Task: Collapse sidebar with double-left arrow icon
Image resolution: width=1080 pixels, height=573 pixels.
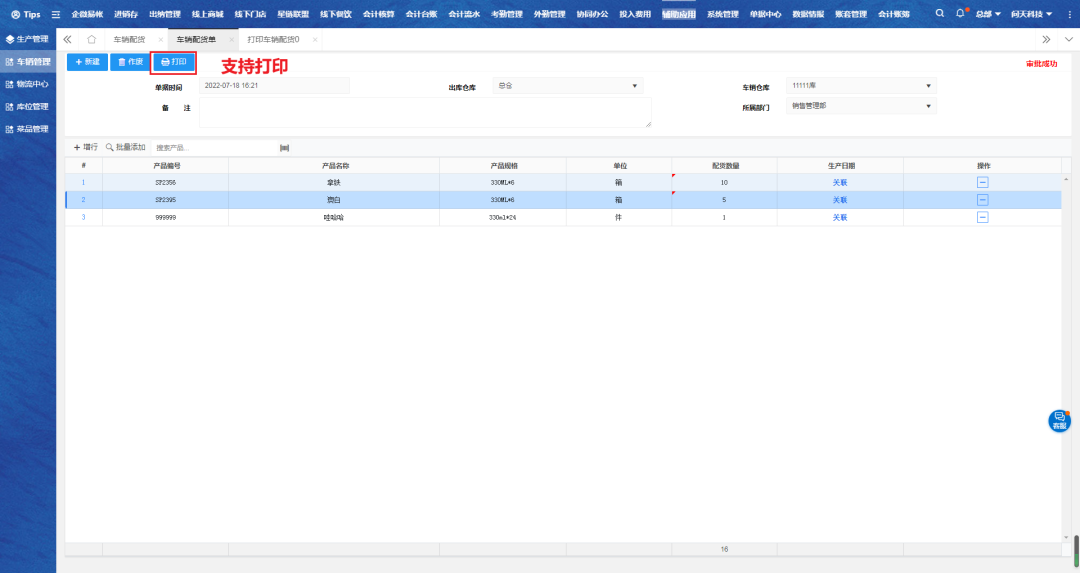Action: click(67, 39)
